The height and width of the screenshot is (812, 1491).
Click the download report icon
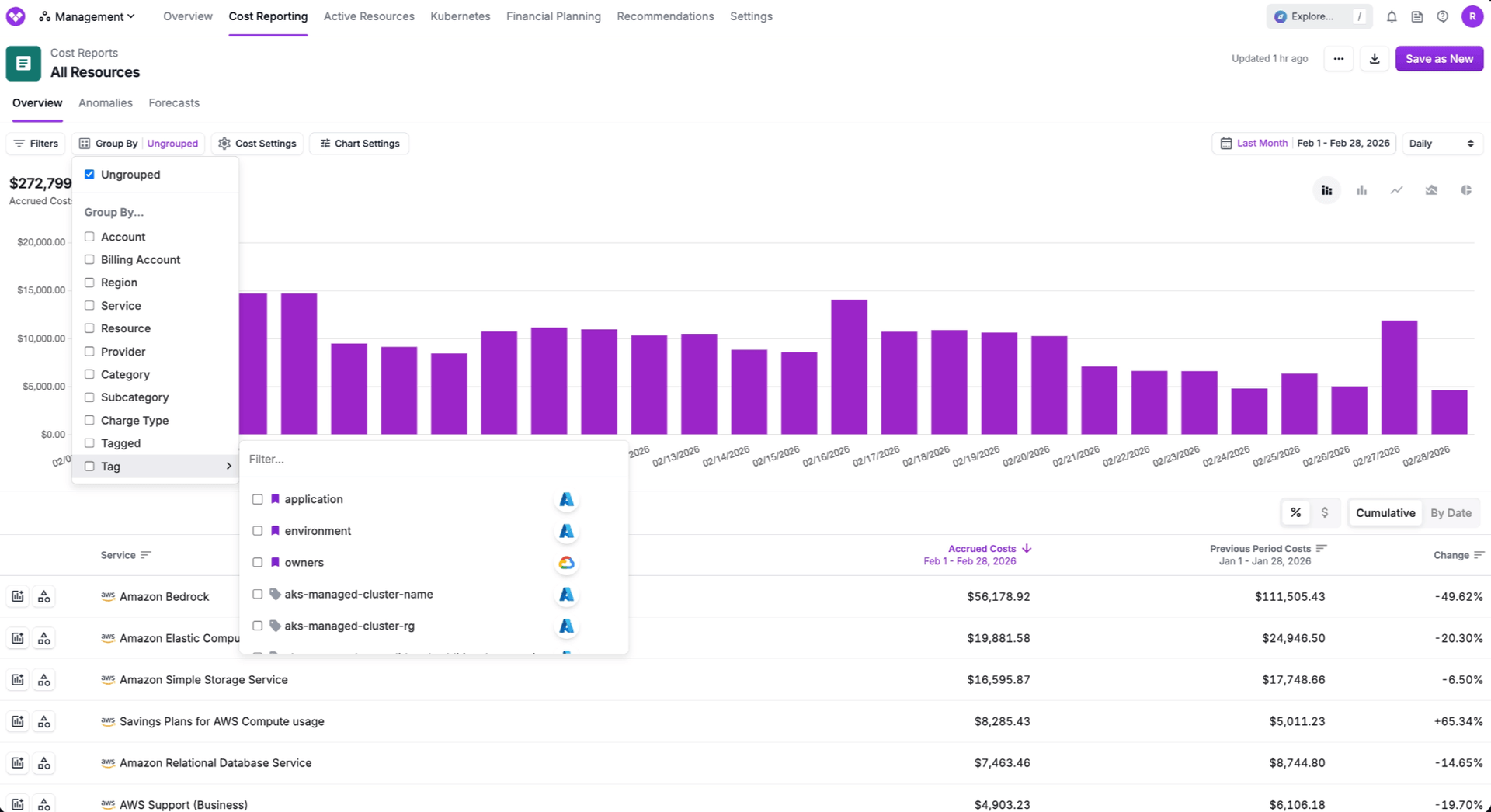click(1375, 59)
